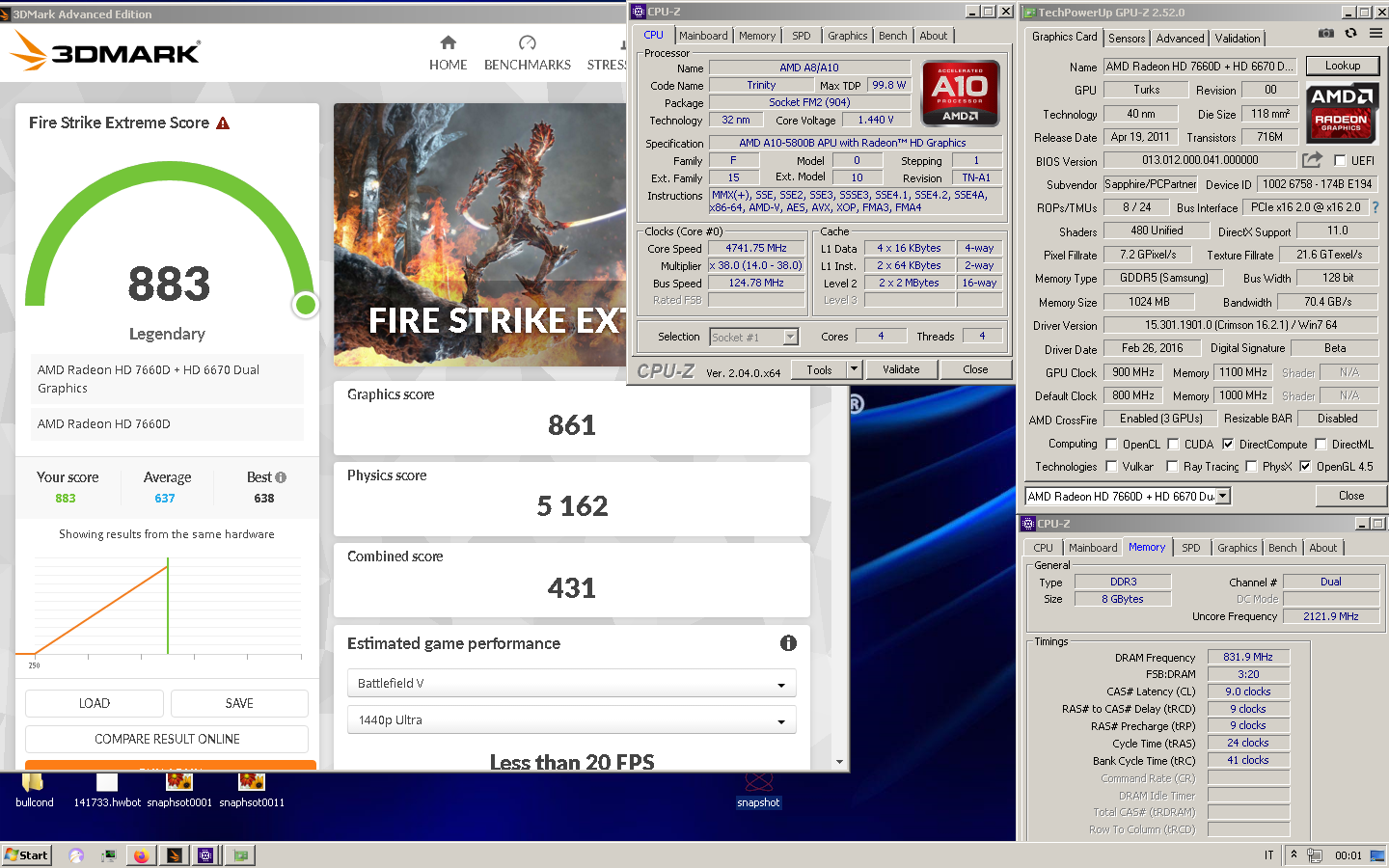This screenshot has width=1389, height=868.
Task: Switch to Sensors tab in GPU-Z
Action: tap(1127, 39)
